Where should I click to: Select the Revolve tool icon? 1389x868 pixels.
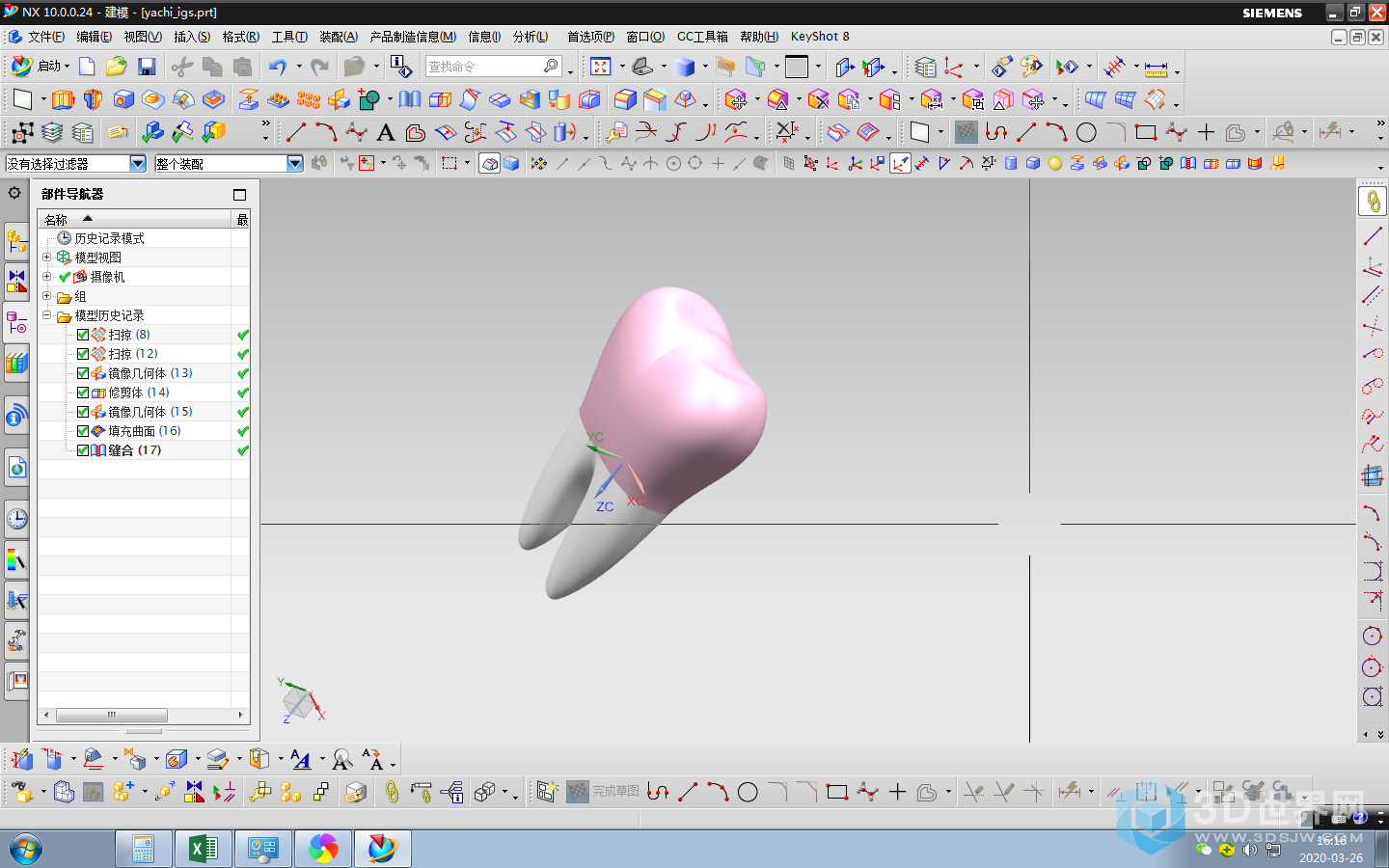pyautogui.click(x=94, y=99)
